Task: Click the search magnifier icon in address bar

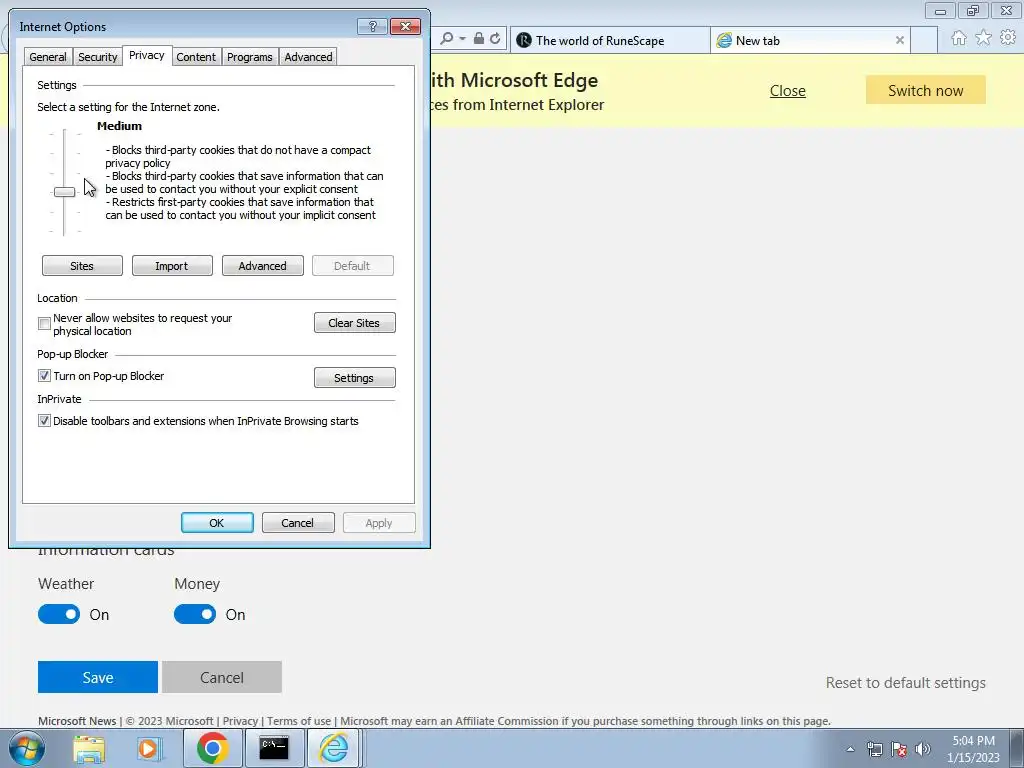Action: point(447,39)
